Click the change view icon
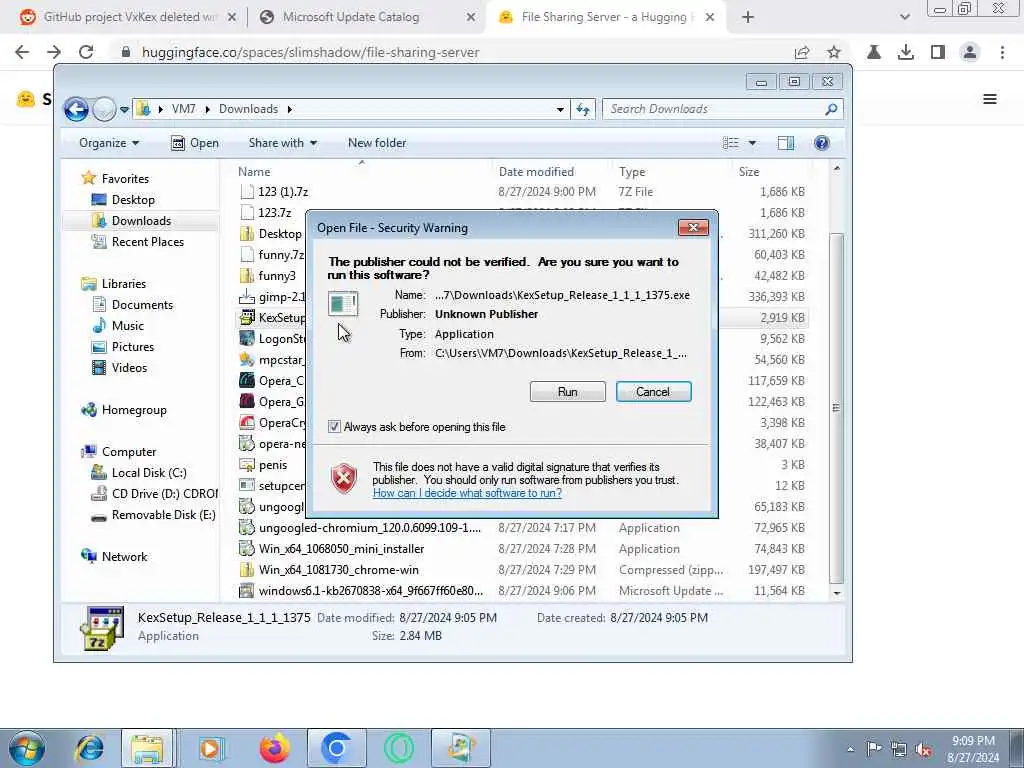Image resolution: width=1024 pixels, height=768 pixels. 731,143
